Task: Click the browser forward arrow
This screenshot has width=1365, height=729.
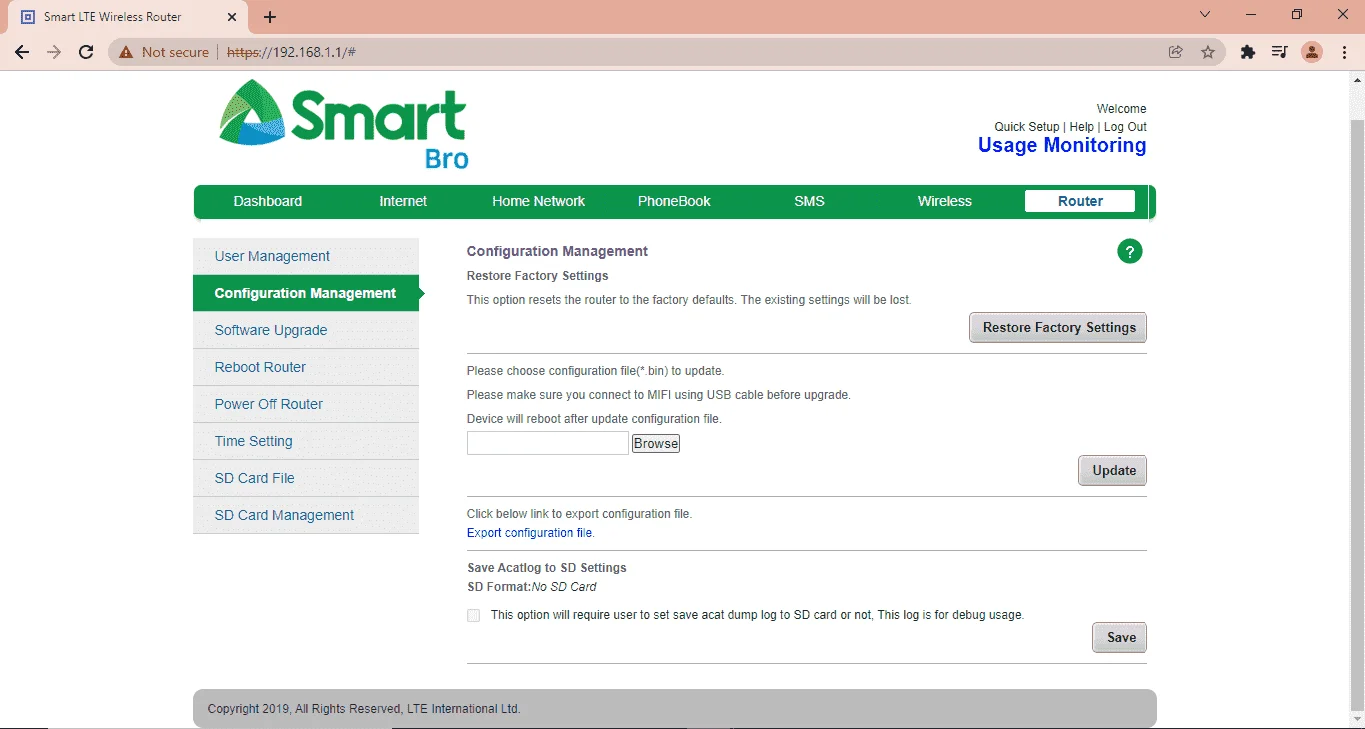Action: 54,52
